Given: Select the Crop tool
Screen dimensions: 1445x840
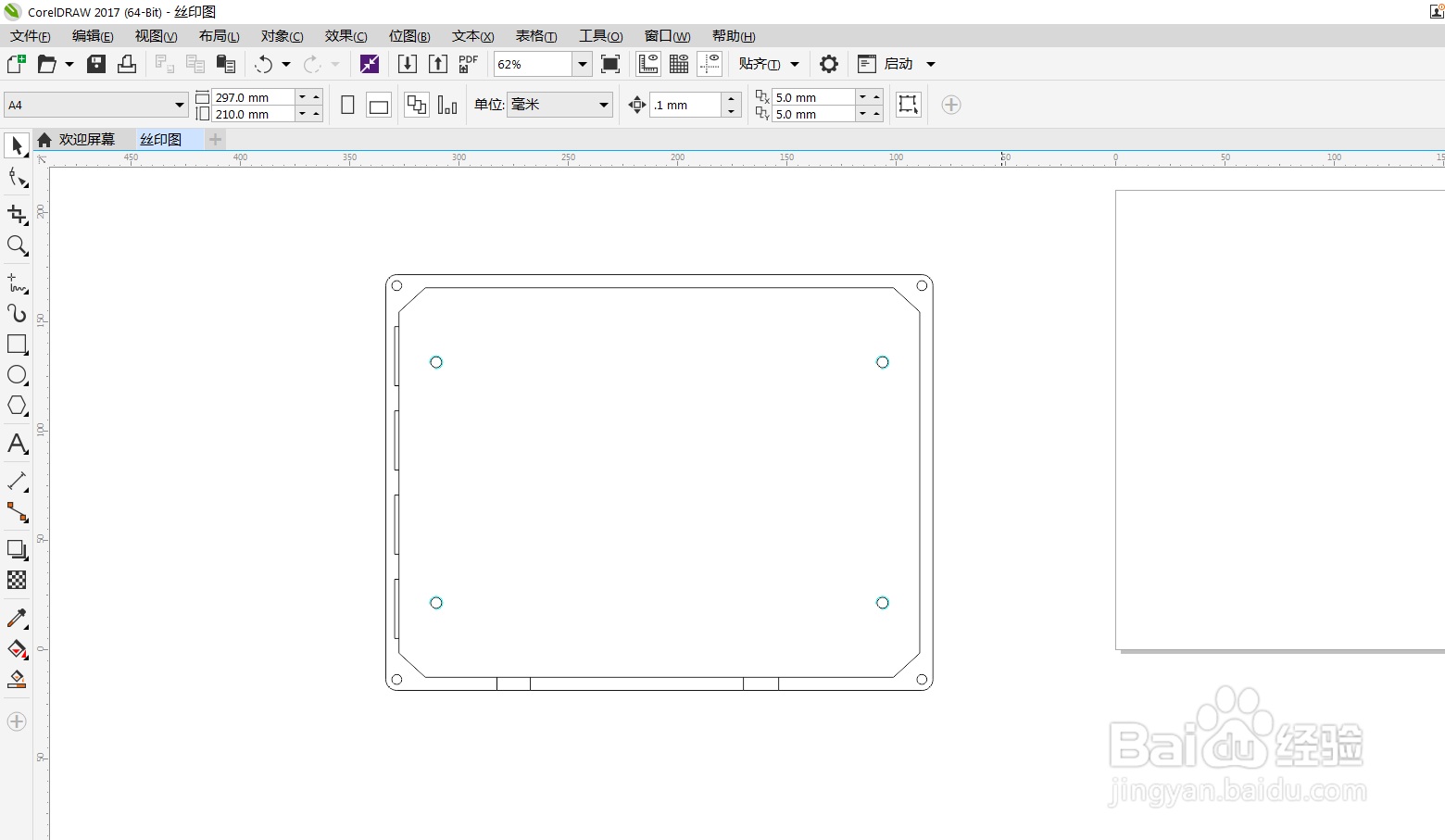Looking at the screenshot, I should point(17,214).
